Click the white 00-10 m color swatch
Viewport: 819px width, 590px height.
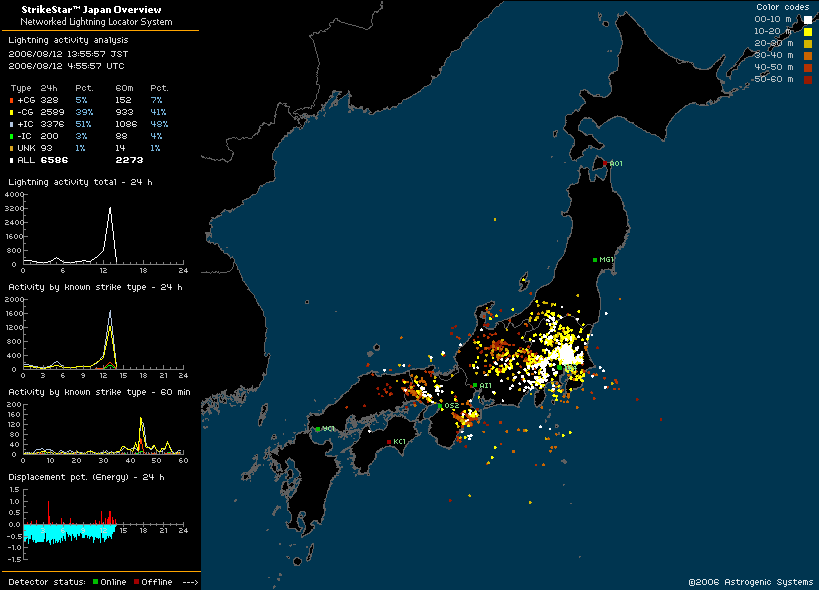807,19
